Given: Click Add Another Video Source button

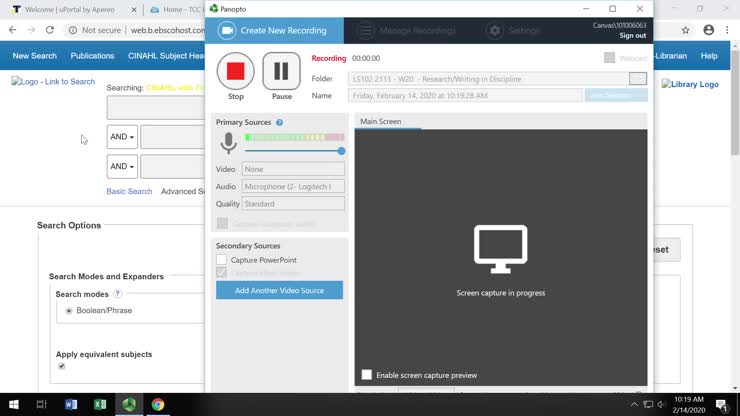Looking at the screenshot, I should [279, 290].
